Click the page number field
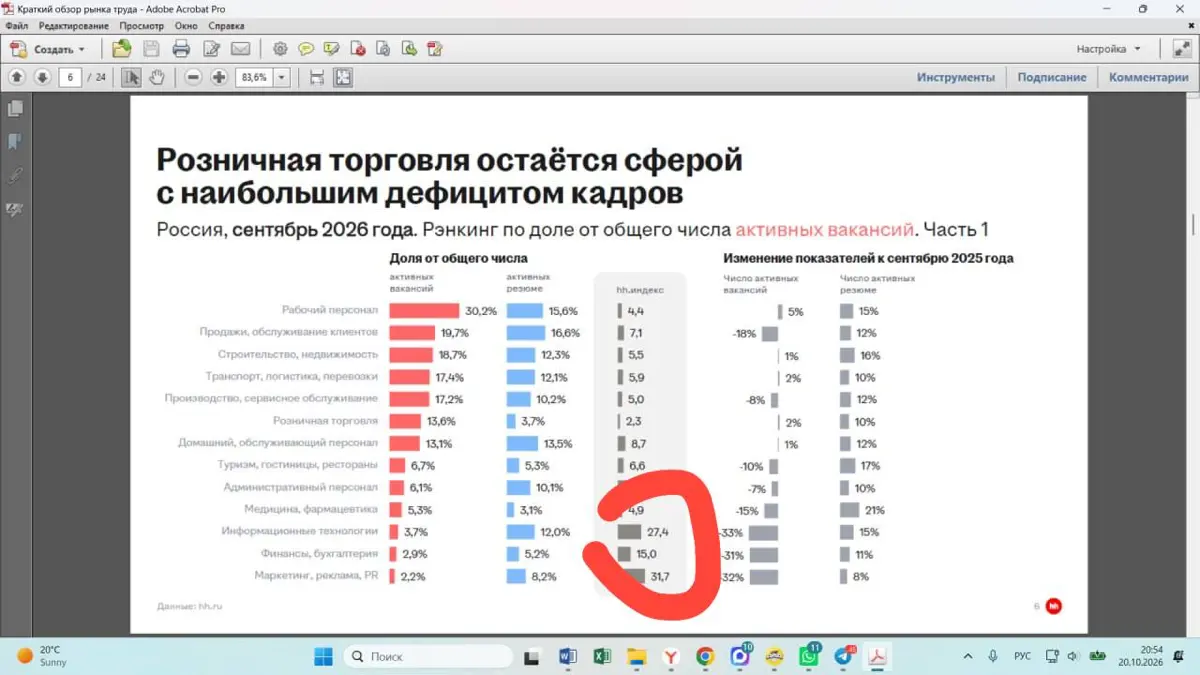 (70, 77)
